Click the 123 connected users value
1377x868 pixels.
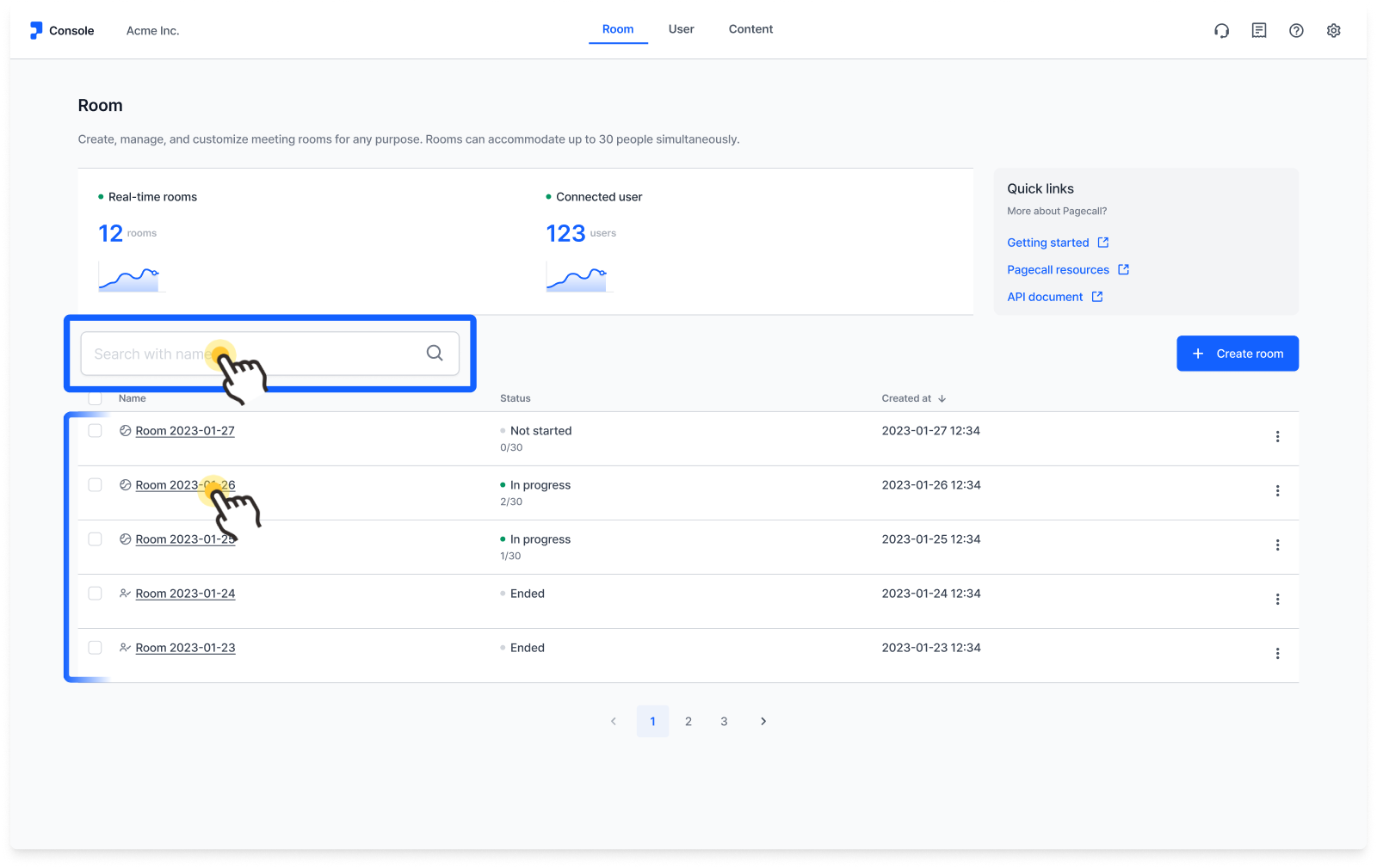pyautogui.click(x=565, y=233)
